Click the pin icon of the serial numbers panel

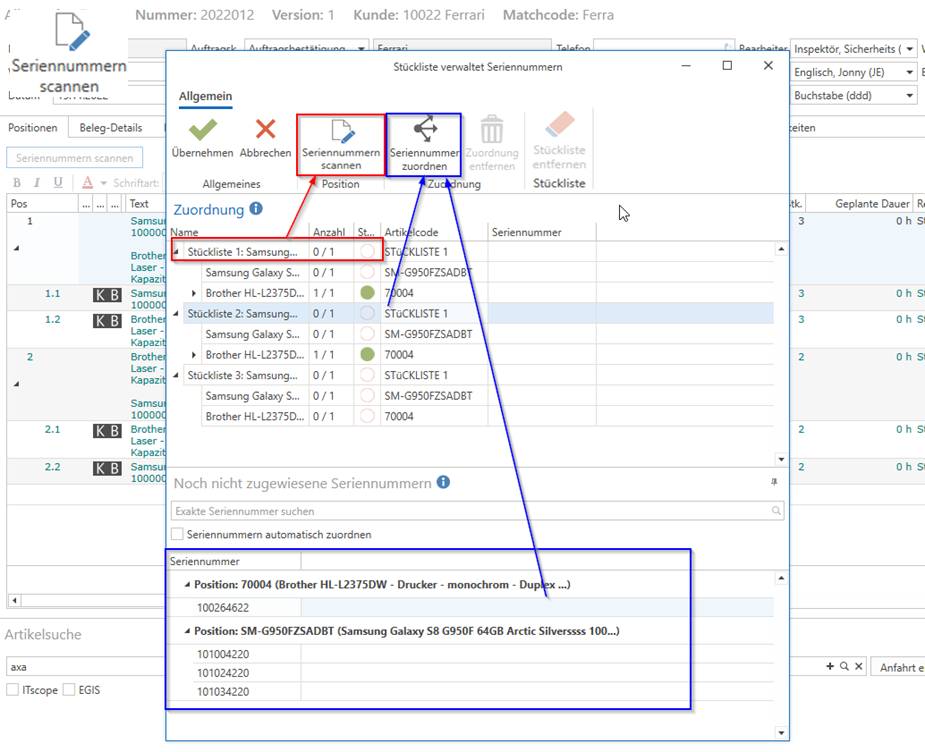773,482
